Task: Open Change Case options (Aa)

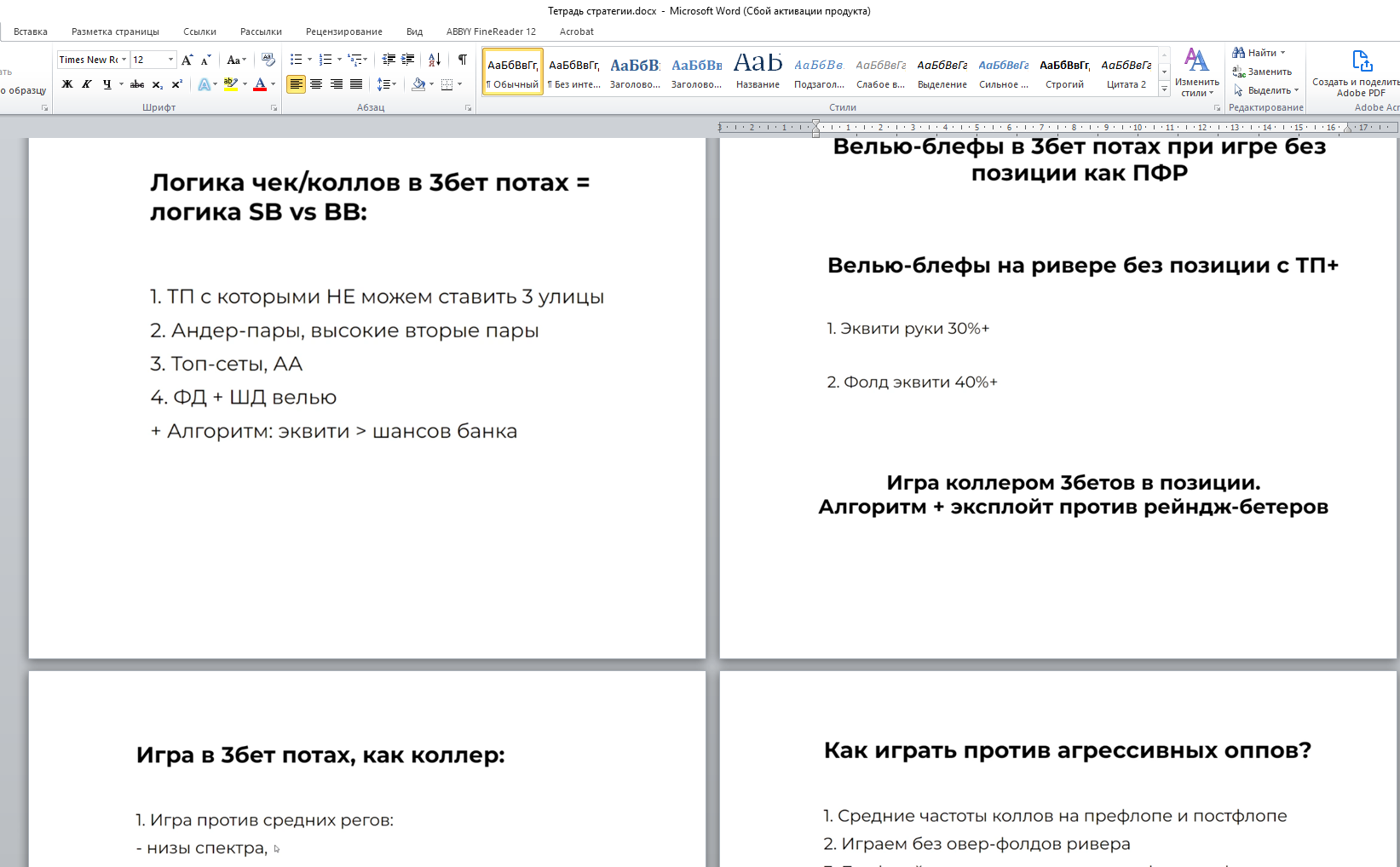Action: [236, 60]
